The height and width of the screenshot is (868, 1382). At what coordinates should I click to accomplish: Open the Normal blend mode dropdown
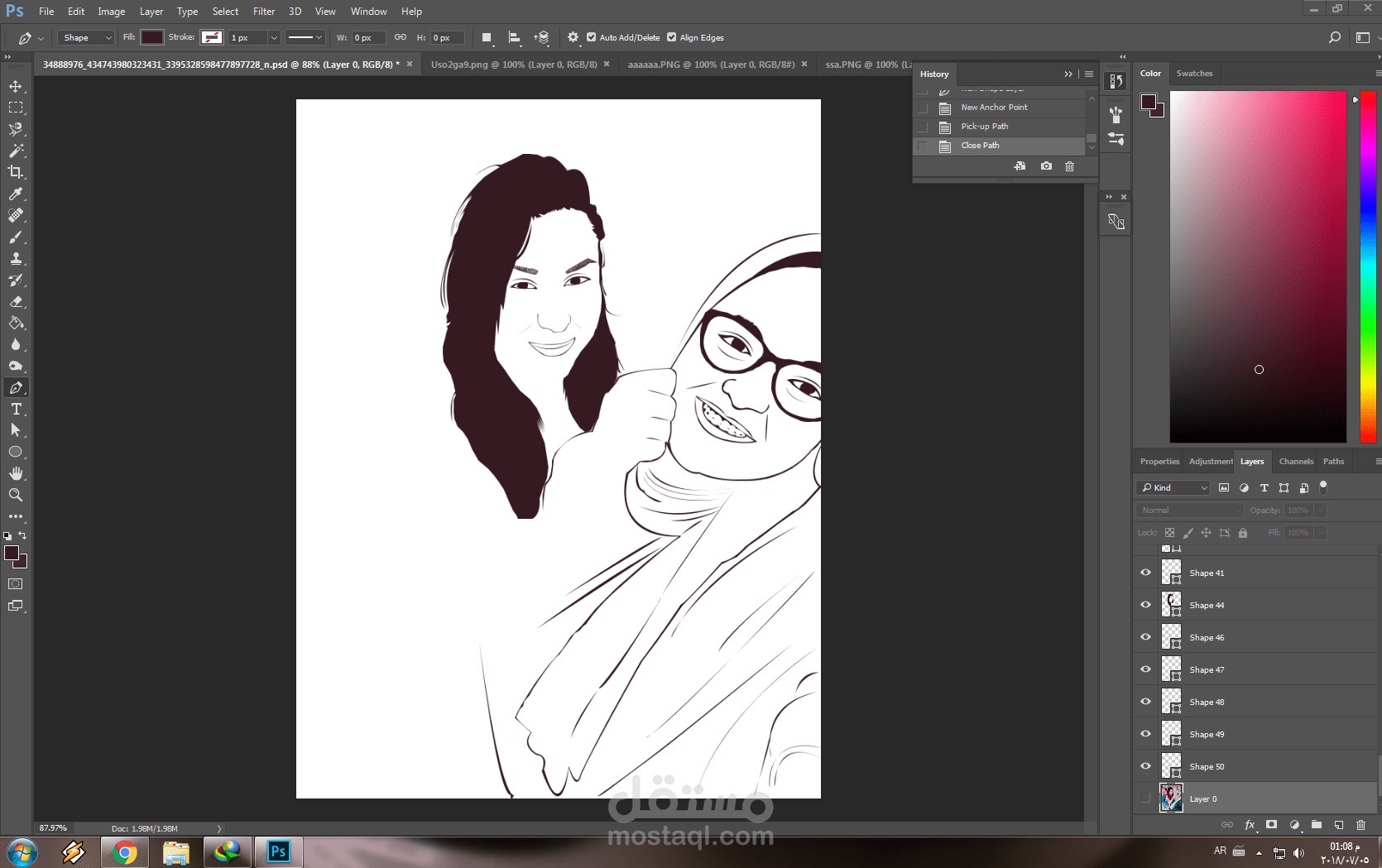1190,511
